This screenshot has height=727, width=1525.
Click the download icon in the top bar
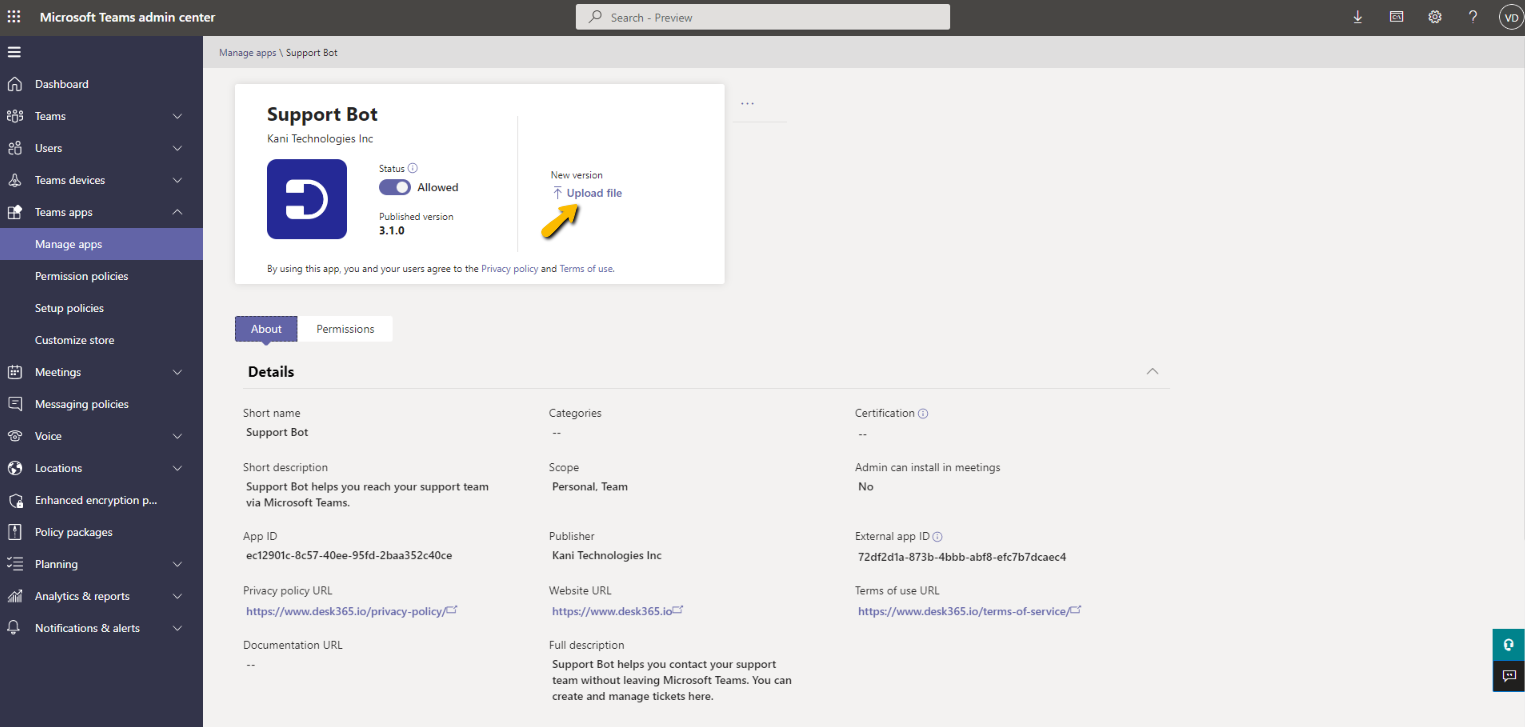click(1357, 16)
